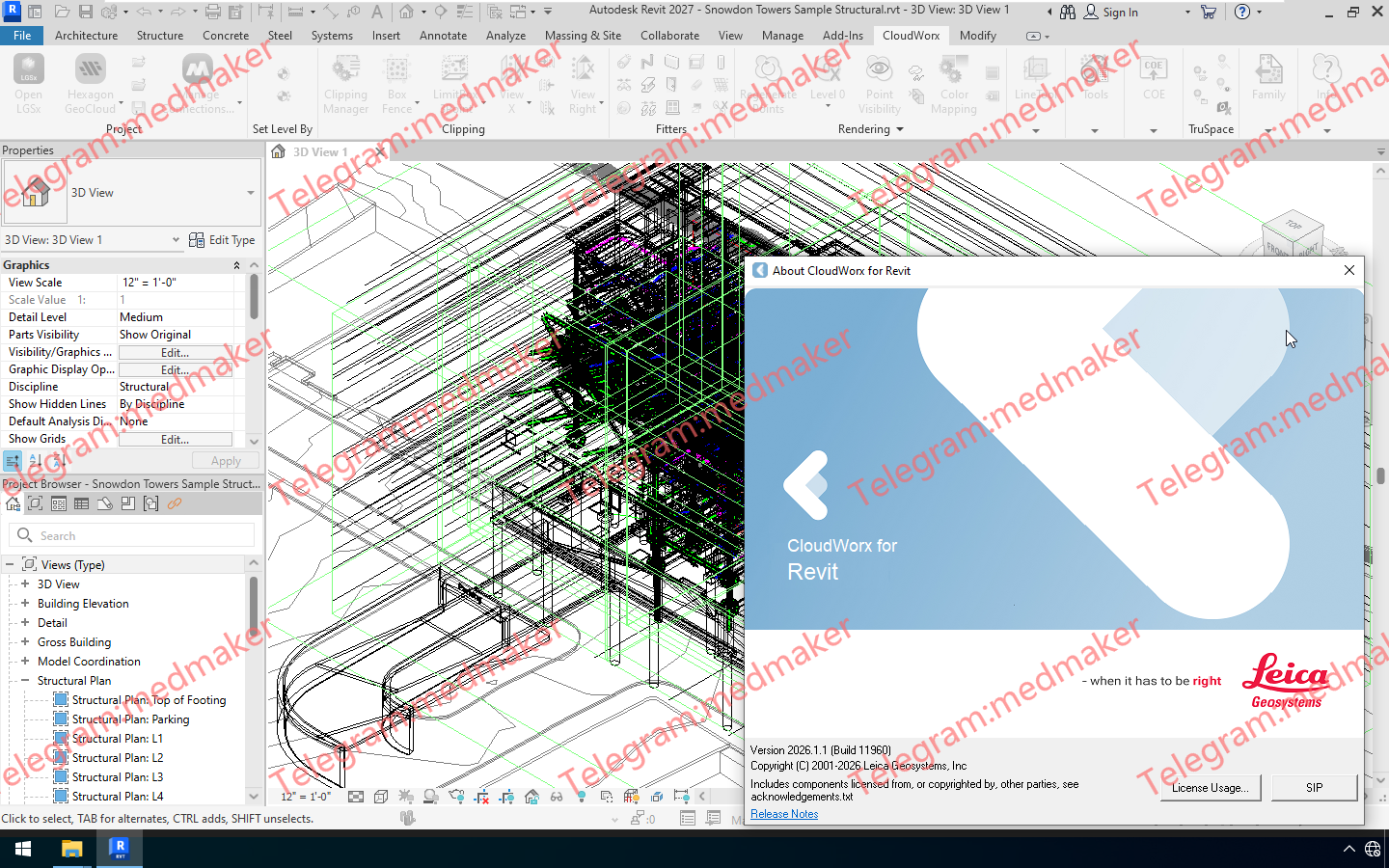Toggle shadows icon in view control bar
1389x868 pixels.
click(x=431, y=797)
